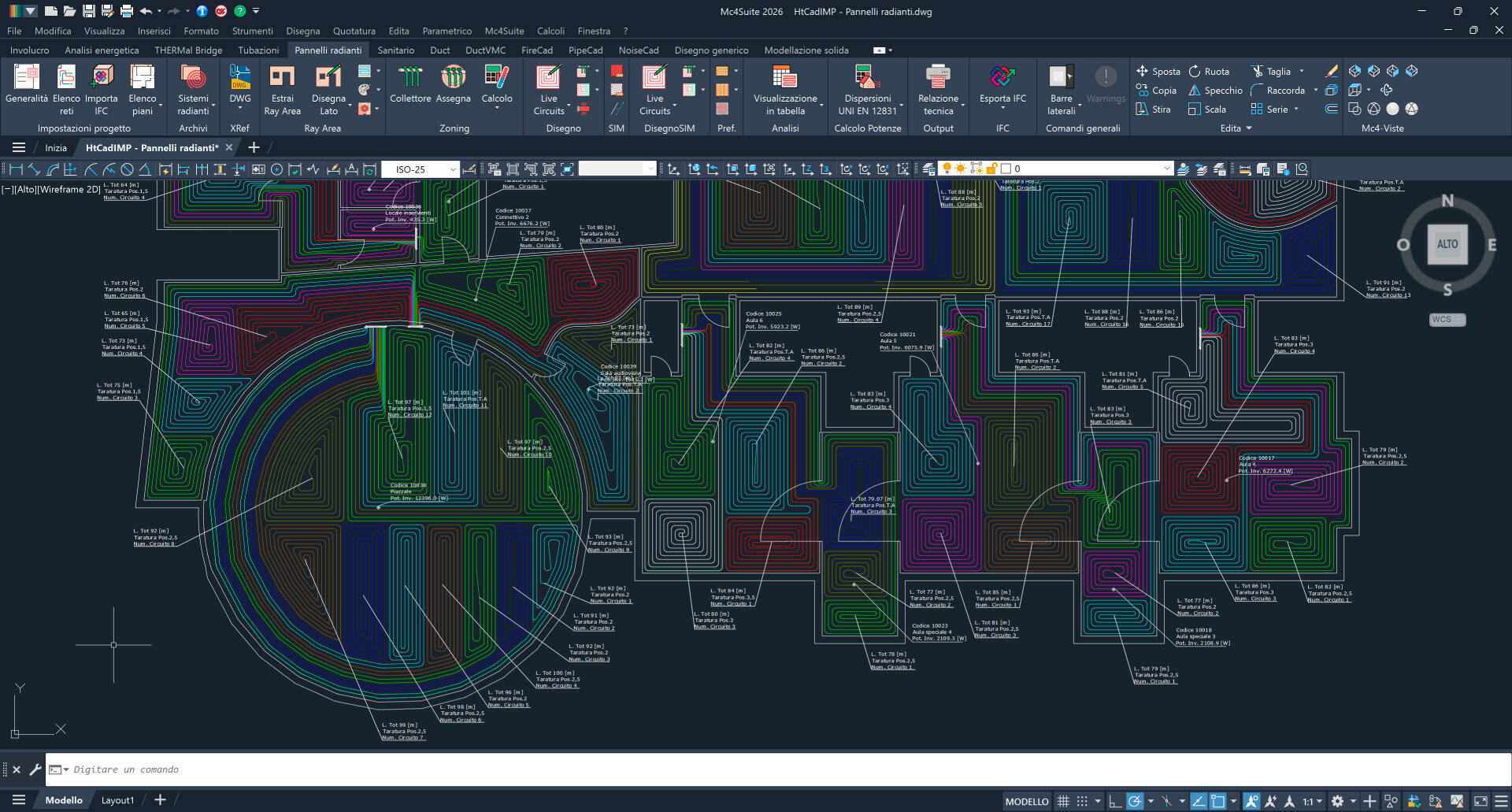Click the white layer color swatch

click(x=1006, y=169)
